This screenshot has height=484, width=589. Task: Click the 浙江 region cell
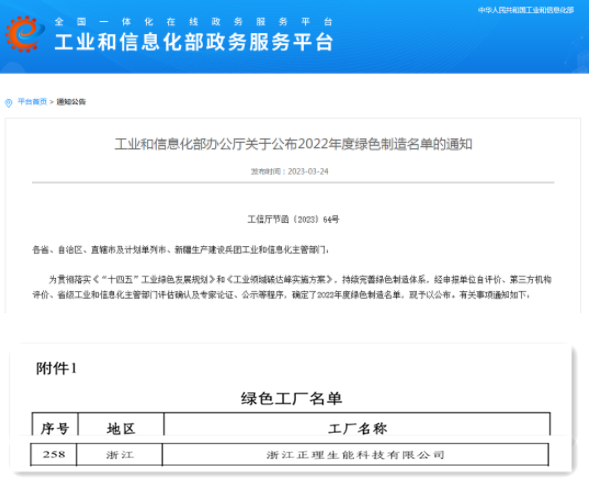point(119,455)
